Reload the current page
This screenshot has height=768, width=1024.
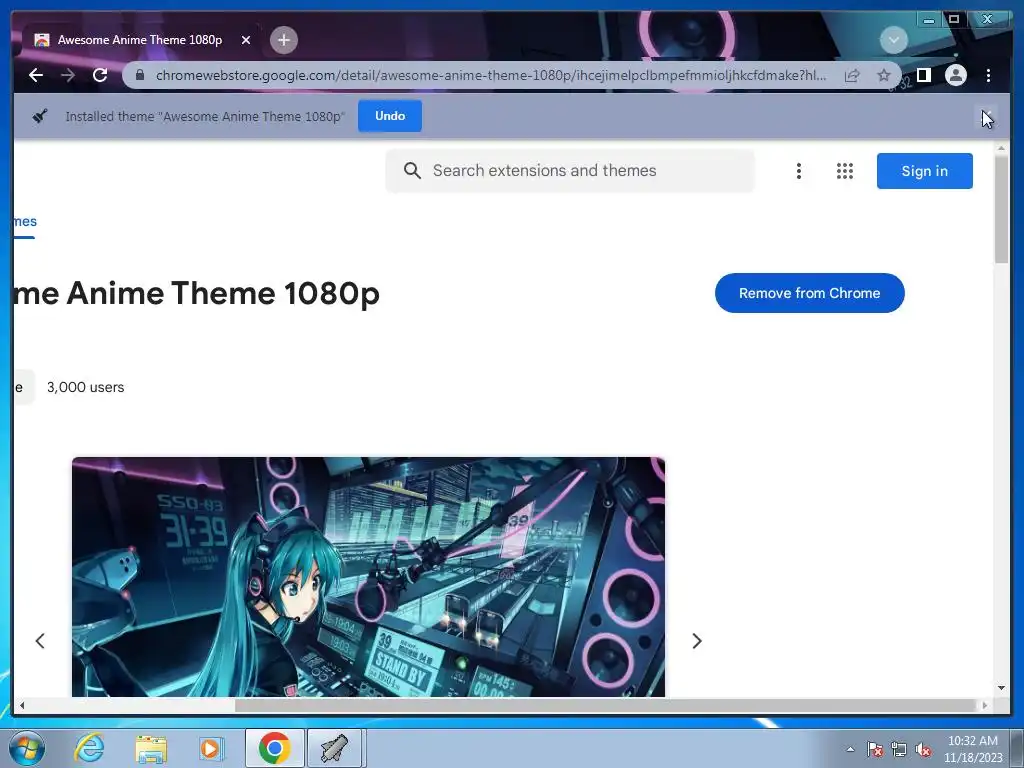click(x=100, y=75)
